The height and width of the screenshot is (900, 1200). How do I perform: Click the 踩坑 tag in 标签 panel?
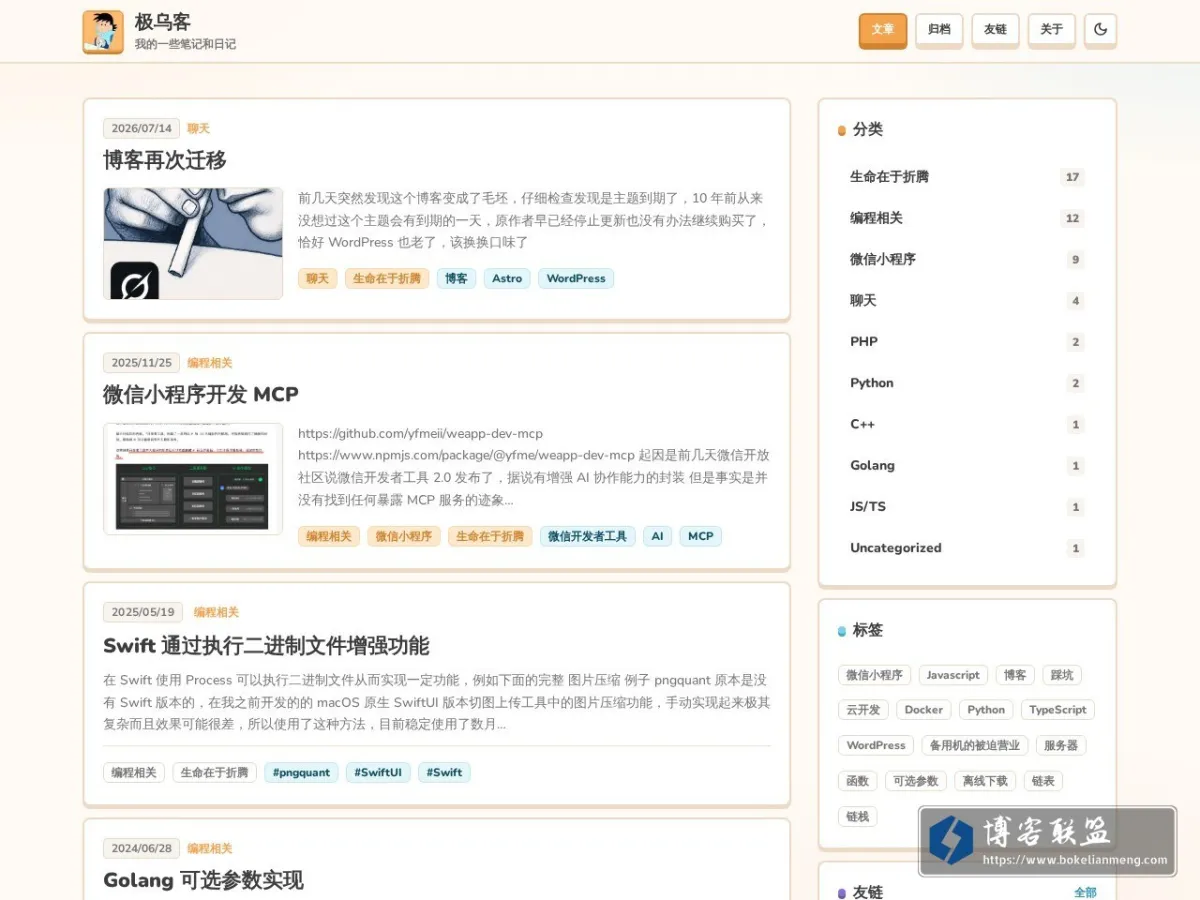(x=1062, y=675)
